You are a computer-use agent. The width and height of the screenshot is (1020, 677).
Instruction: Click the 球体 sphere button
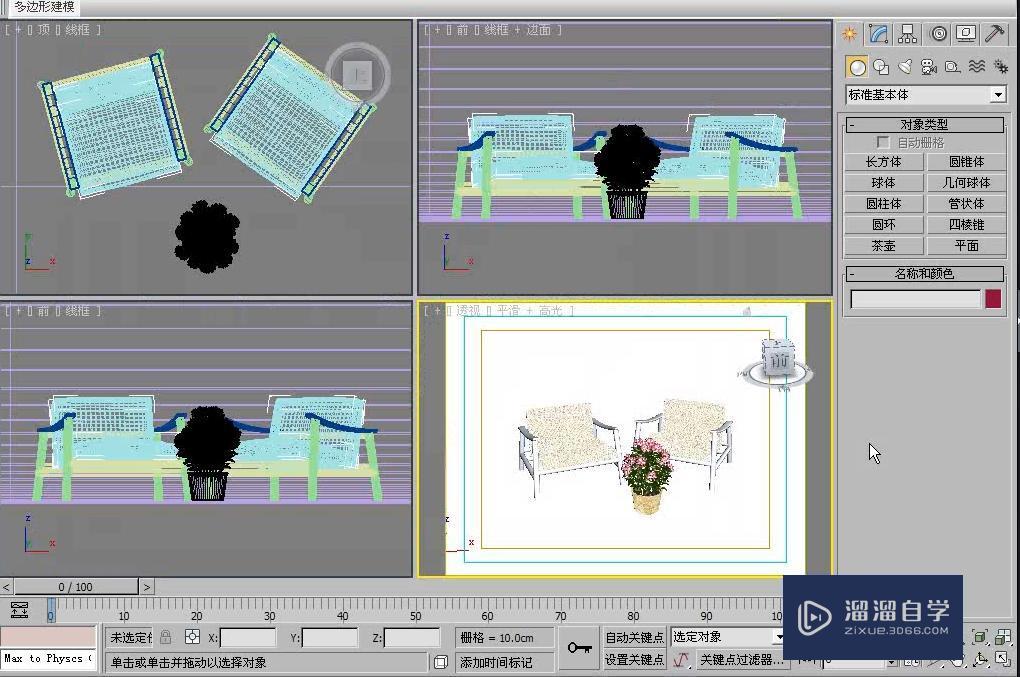coord(883,183)
